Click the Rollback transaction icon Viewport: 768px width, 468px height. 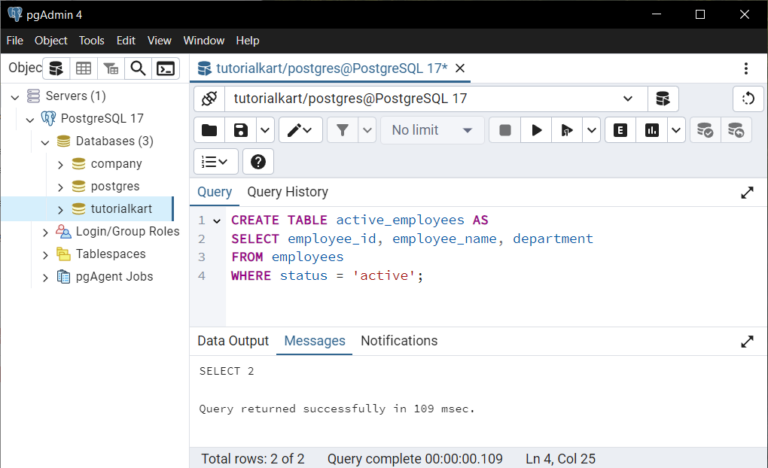click(736, 130)
